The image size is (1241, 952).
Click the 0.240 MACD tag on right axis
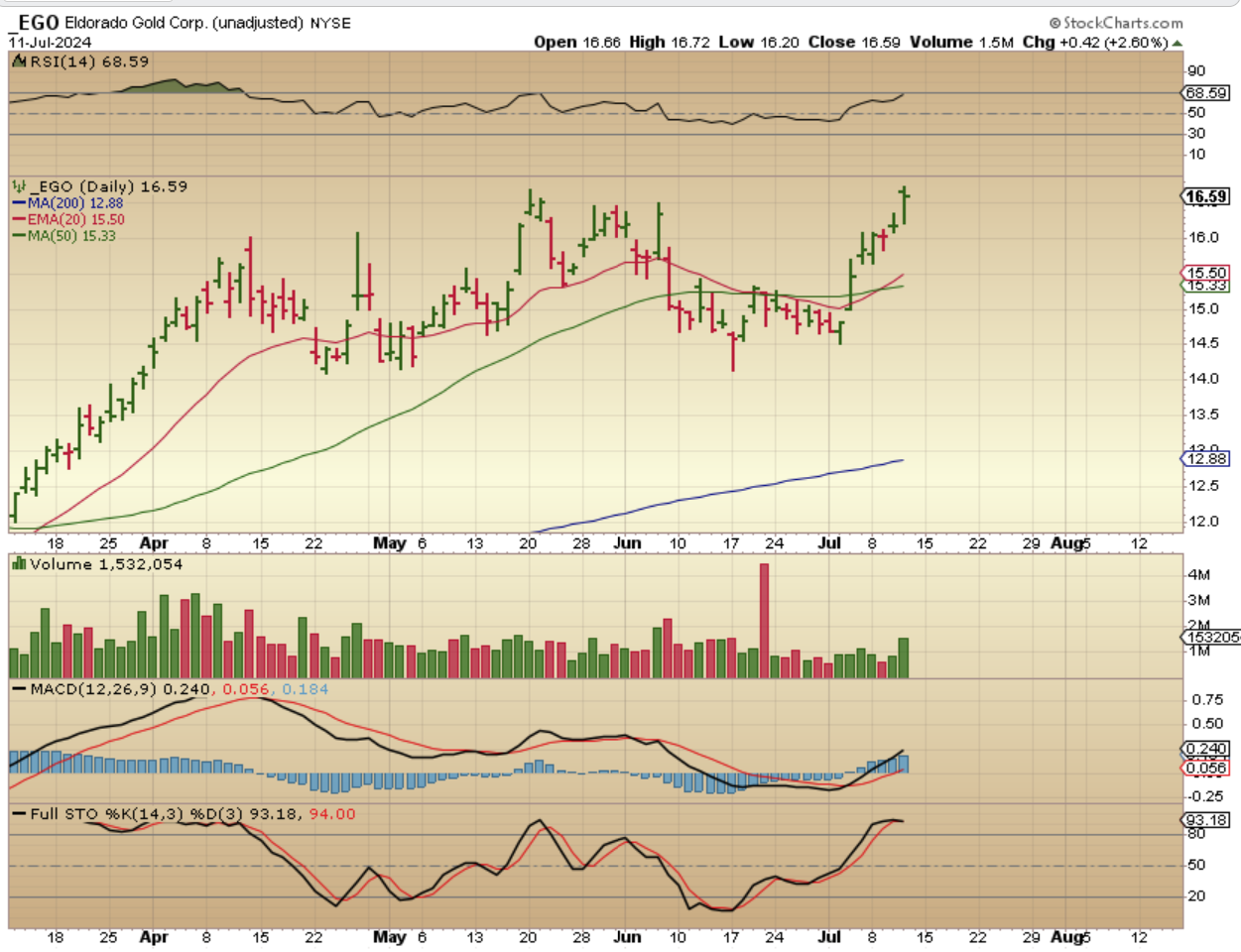click(1206, 749)
